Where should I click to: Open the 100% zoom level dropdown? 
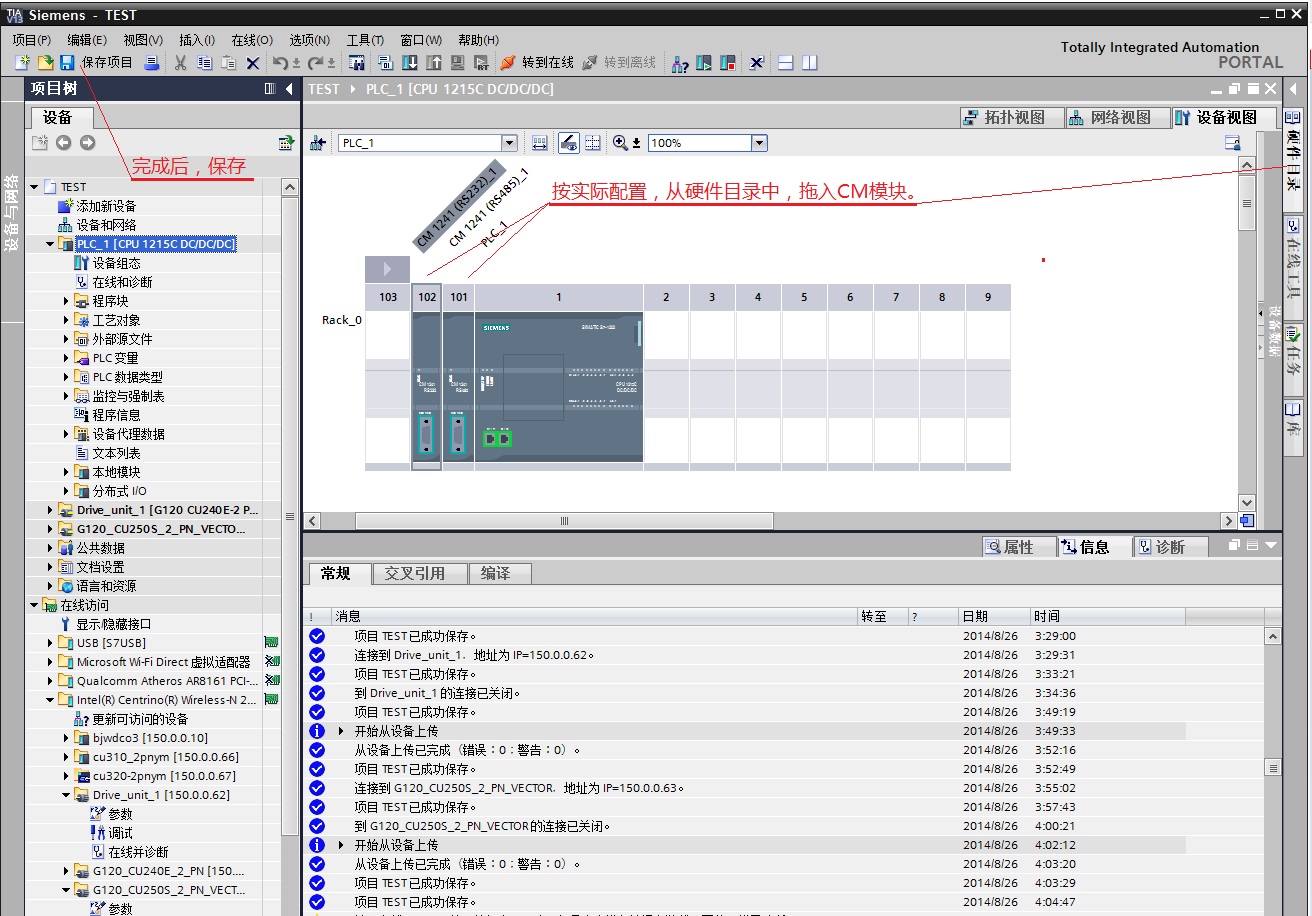tap(759, 143)
